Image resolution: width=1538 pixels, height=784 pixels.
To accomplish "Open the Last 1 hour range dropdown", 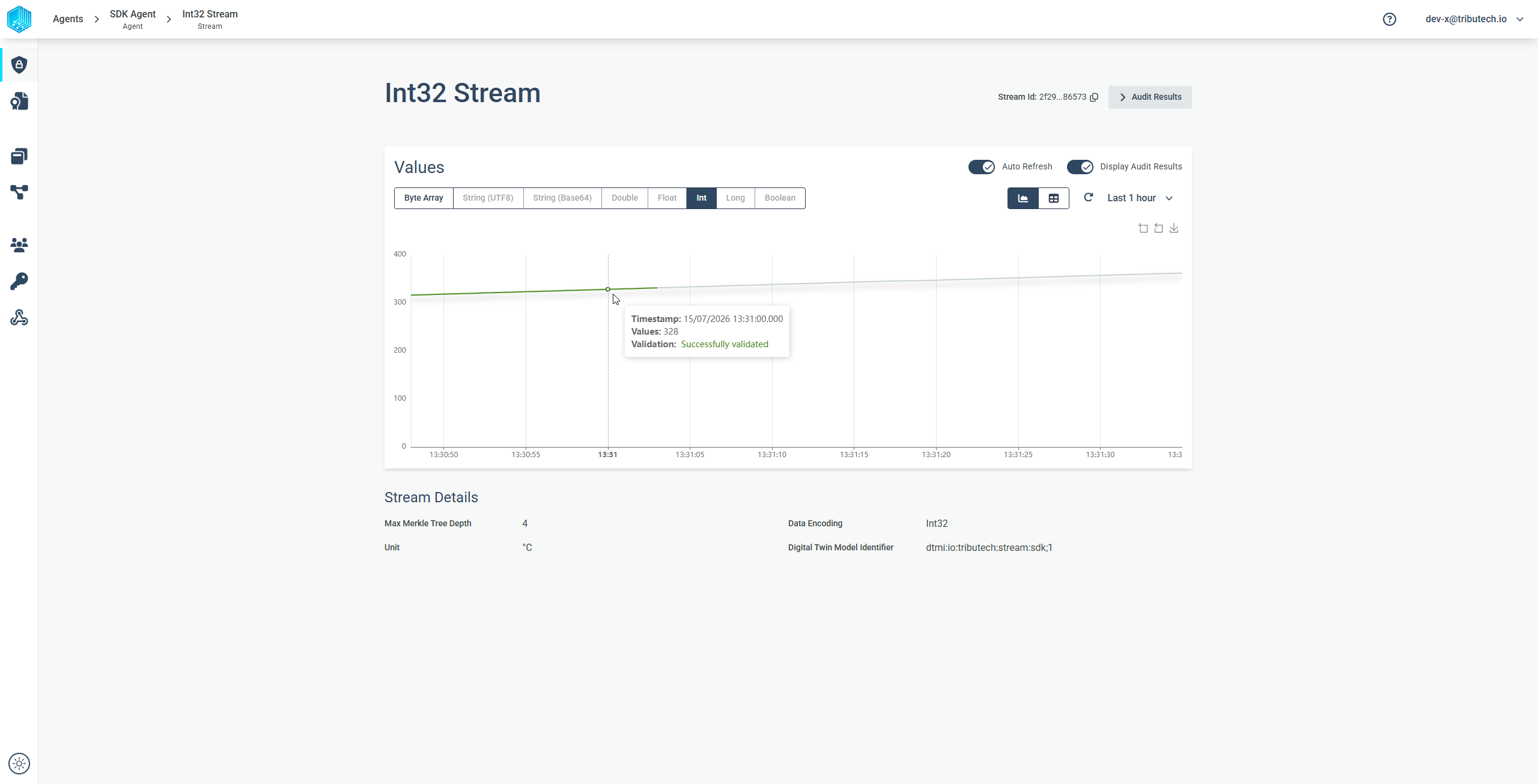I will coord(1140,198).
